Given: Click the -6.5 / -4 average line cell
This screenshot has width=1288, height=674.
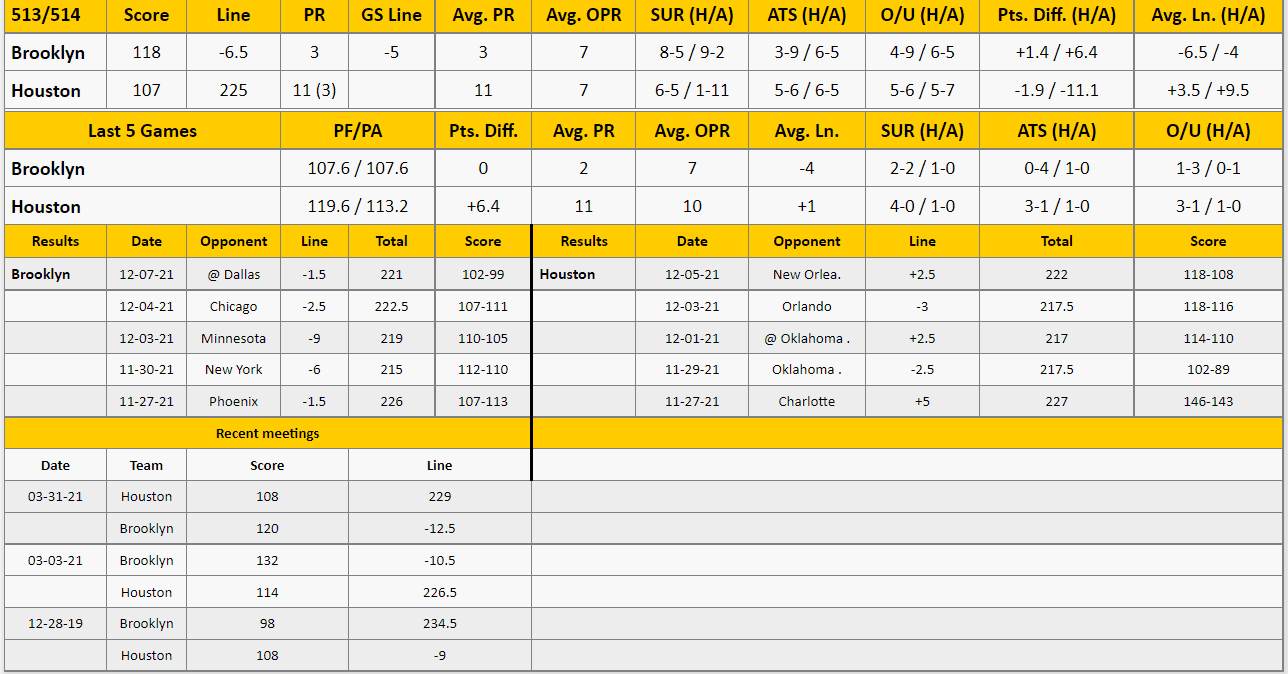Looking at the screenshot, I should coord(1207,52).
